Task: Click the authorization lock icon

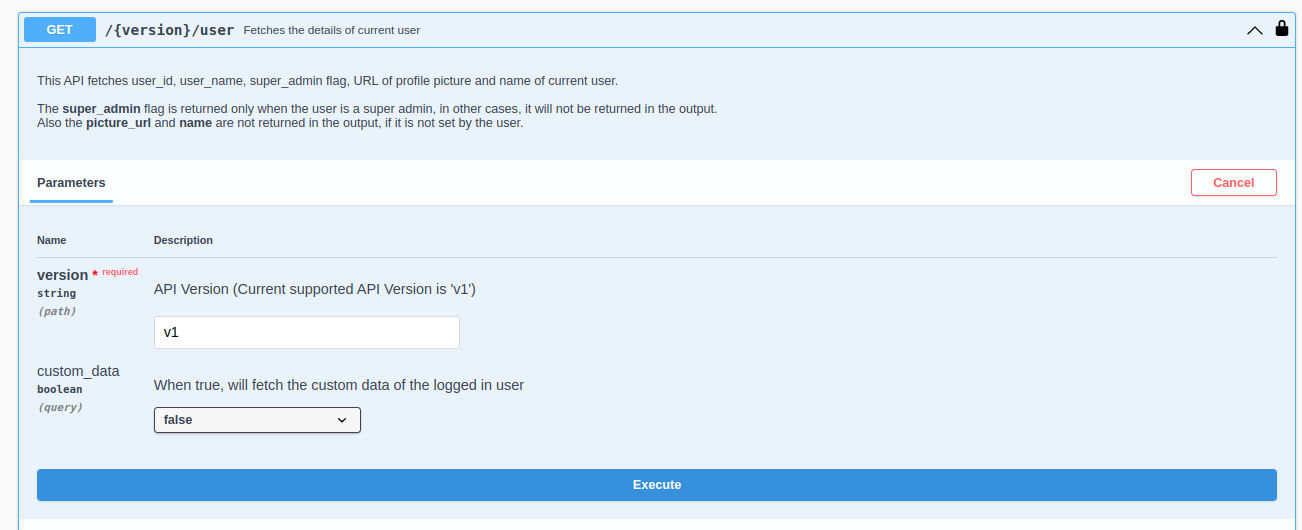Action: click(x=1282, y=29)
